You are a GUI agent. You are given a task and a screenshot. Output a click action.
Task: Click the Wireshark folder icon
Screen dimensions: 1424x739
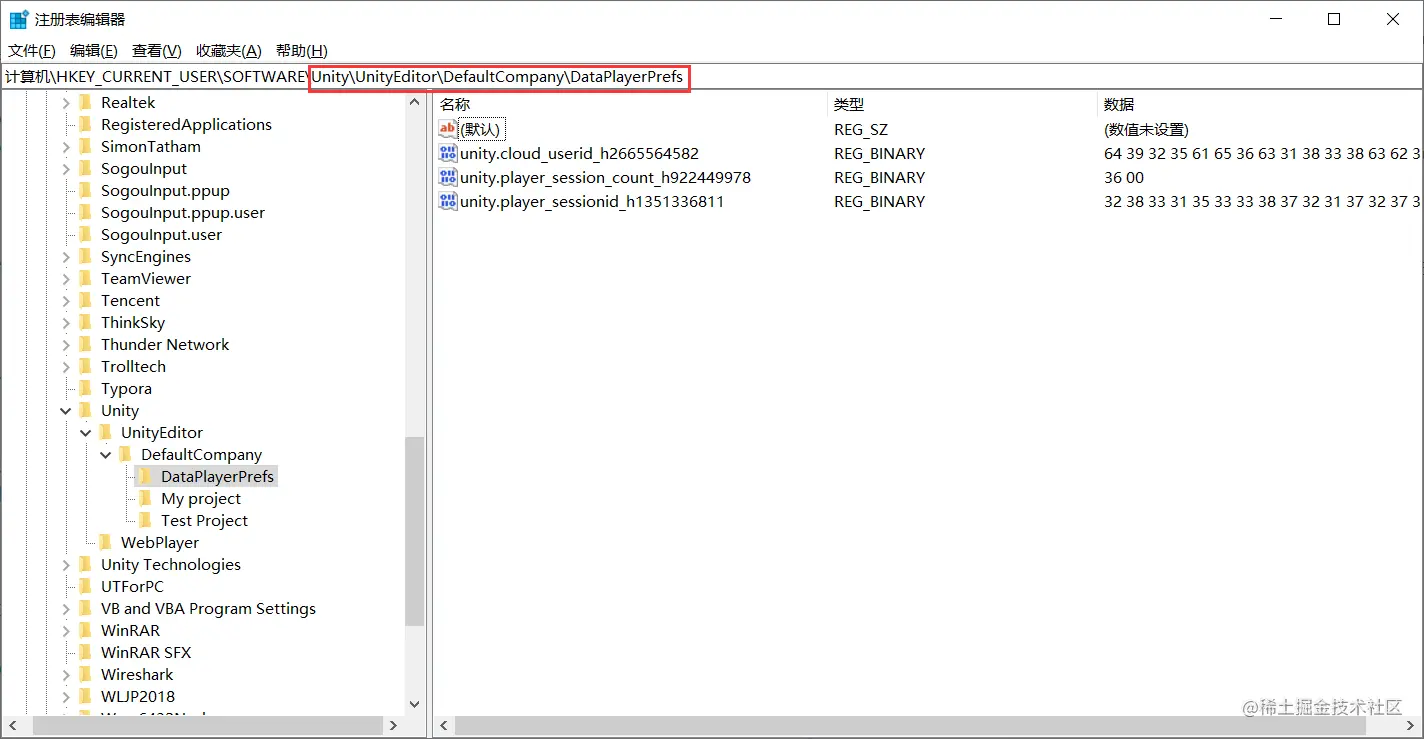pos(85,675)
